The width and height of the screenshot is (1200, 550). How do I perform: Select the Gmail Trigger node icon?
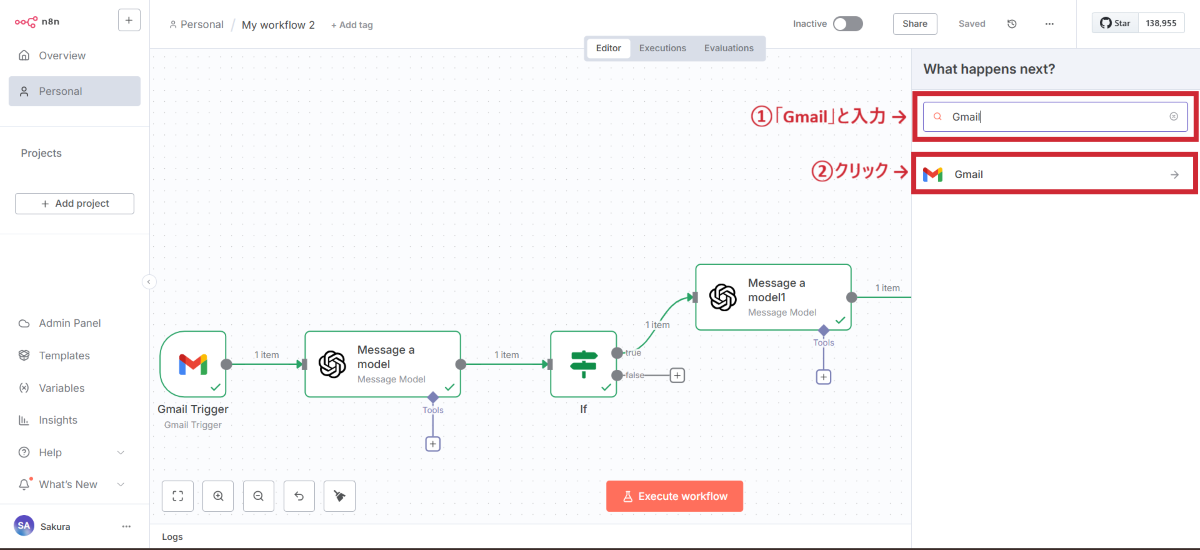pyautogui.click(x=193, y=364)
